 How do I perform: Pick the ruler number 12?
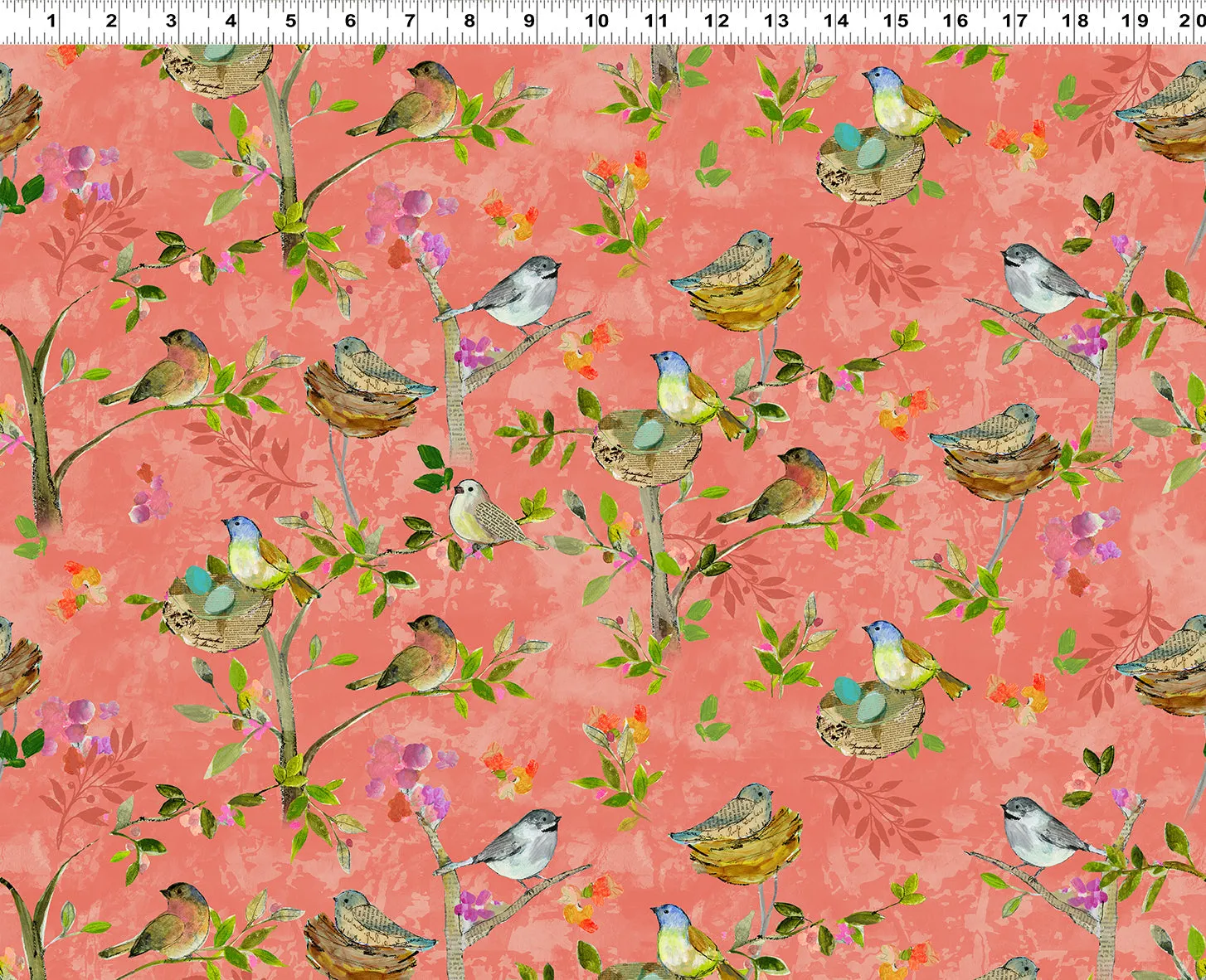[x=717, y=21]
